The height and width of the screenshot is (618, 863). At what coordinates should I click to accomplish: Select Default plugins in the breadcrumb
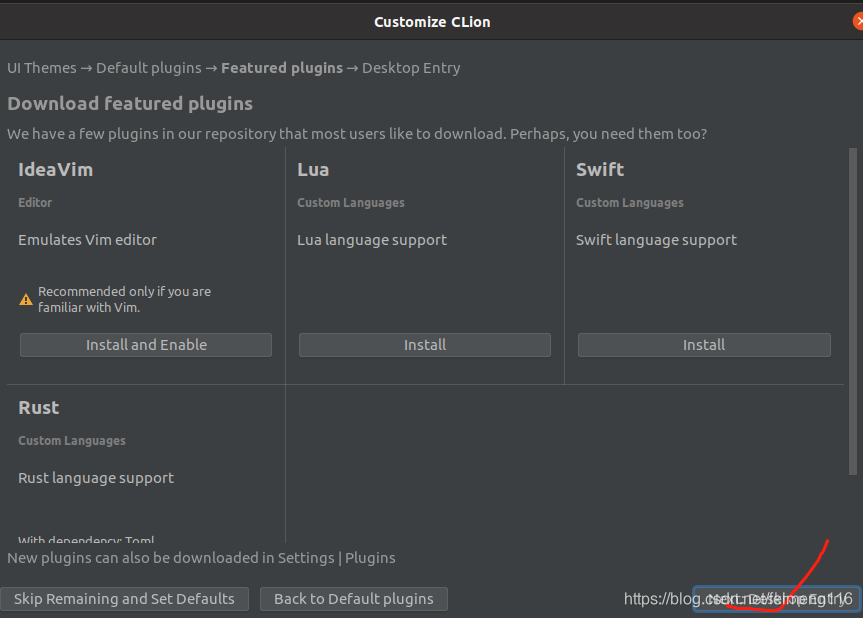[149, 68]
